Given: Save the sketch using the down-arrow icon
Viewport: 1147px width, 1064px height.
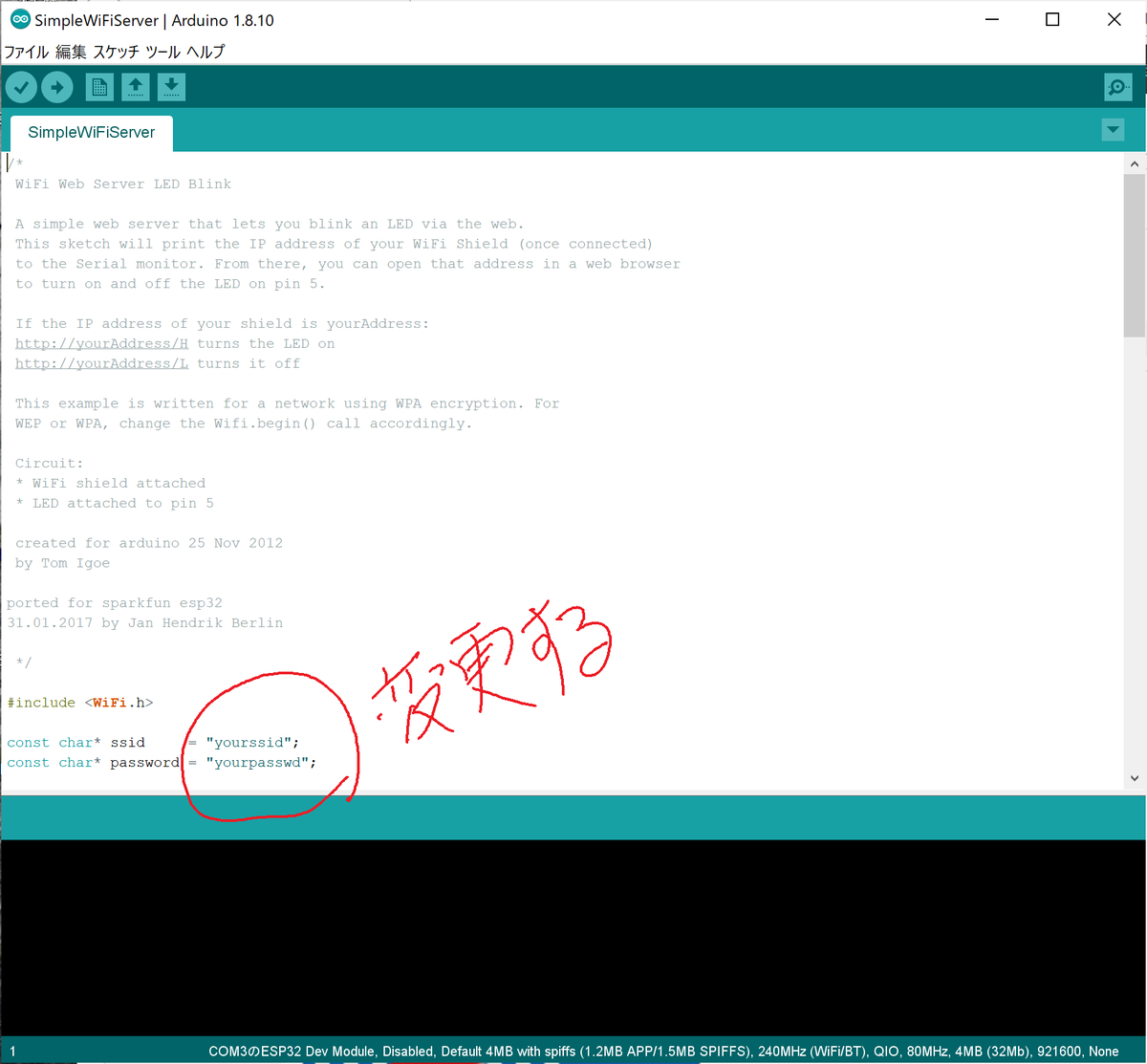Looking at the screenshot, I should pyautogui.click(x=171, y=86).
